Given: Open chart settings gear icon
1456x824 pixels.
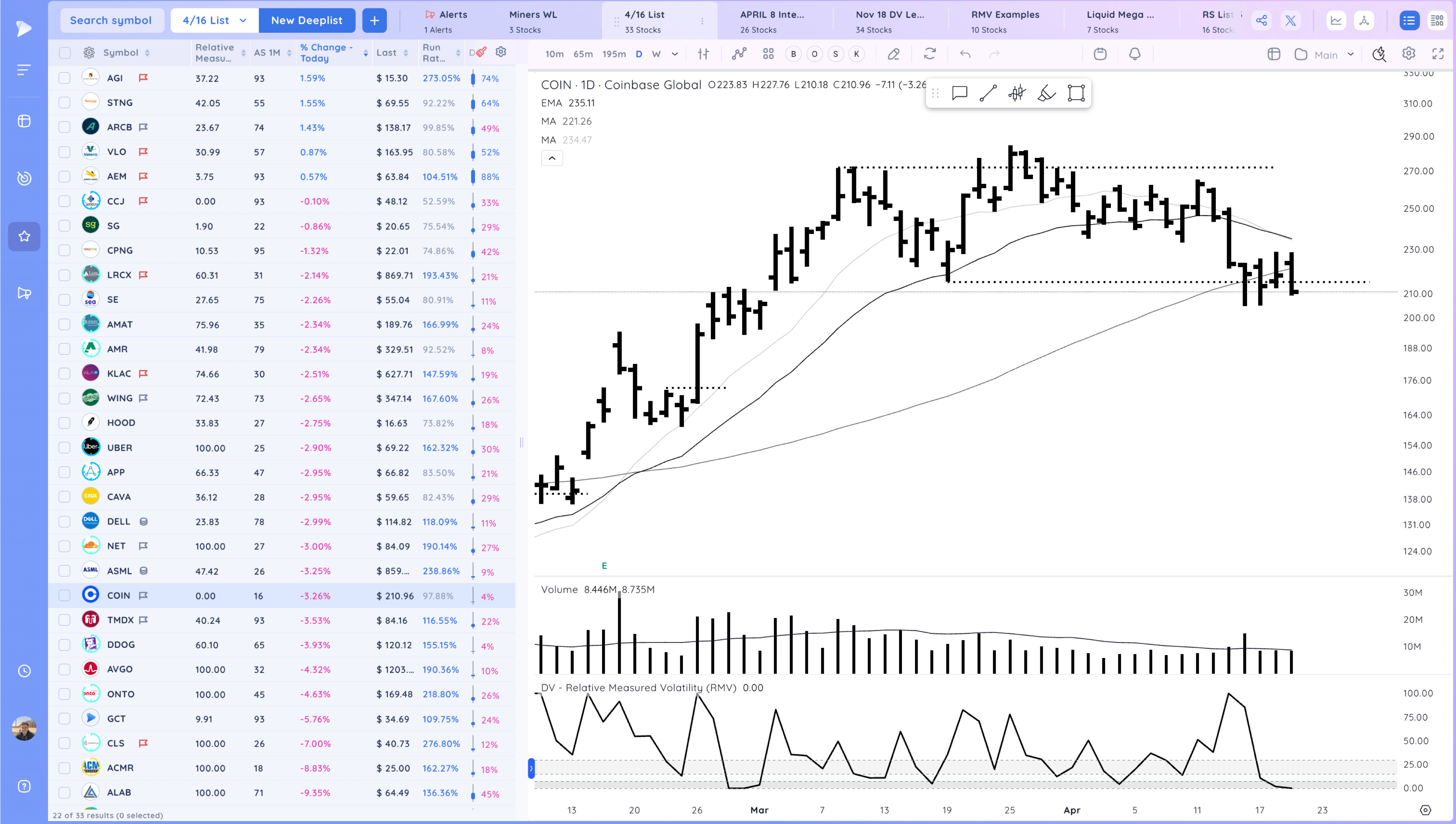Looking at the screenshot, I should (x=1408, y=54).
